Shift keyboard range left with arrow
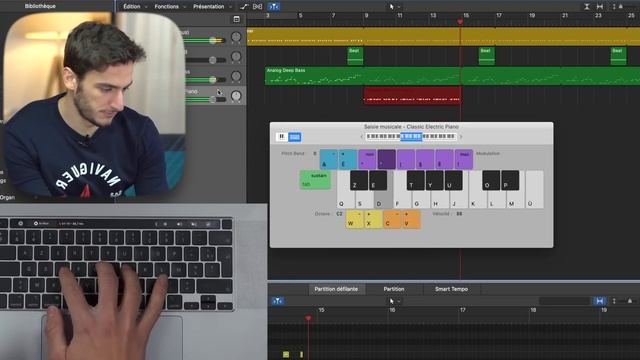This screenshot has width=640, height=360. [362, 137]
